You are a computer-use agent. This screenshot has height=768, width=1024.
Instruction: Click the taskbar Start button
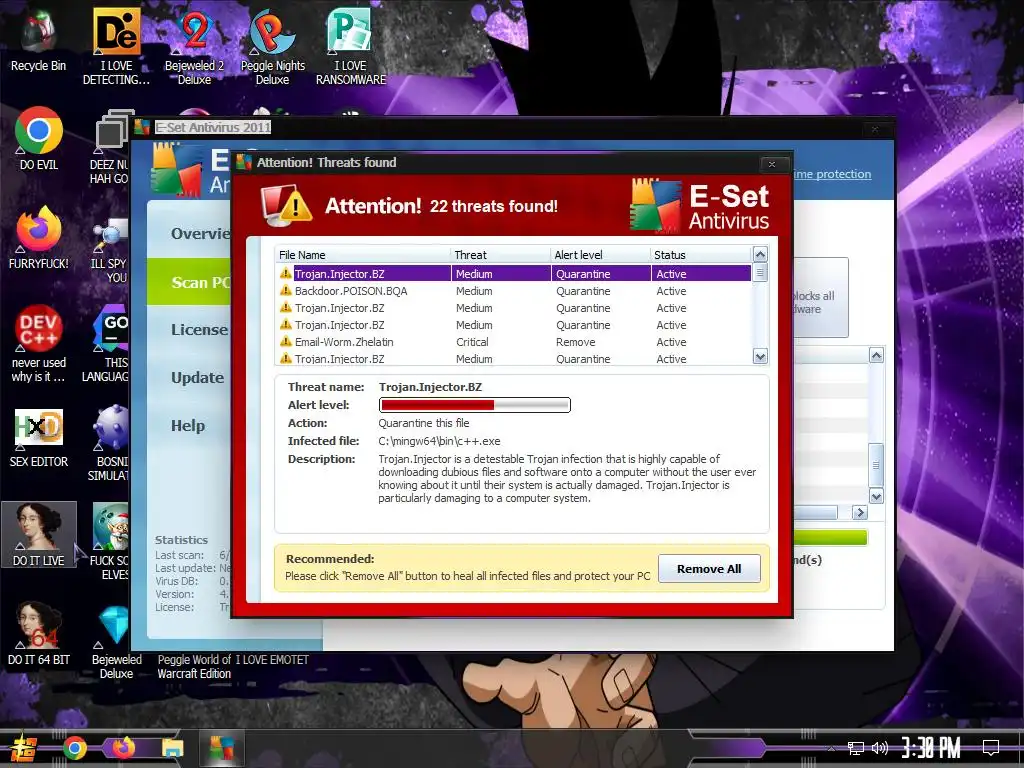(24, 748)
